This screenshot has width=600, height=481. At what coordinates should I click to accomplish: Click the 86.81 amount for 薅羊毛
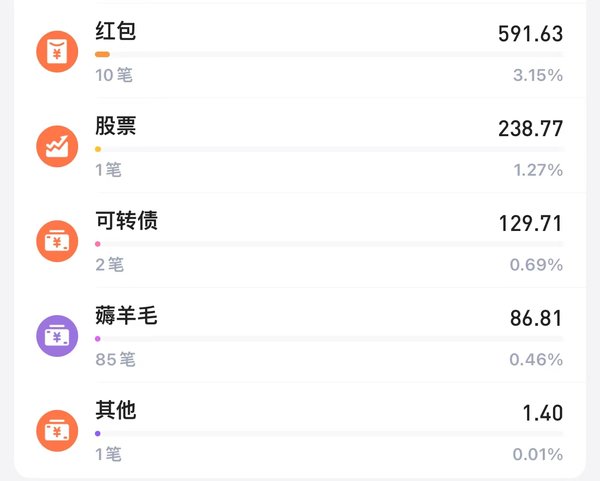[x=536, y=318]
